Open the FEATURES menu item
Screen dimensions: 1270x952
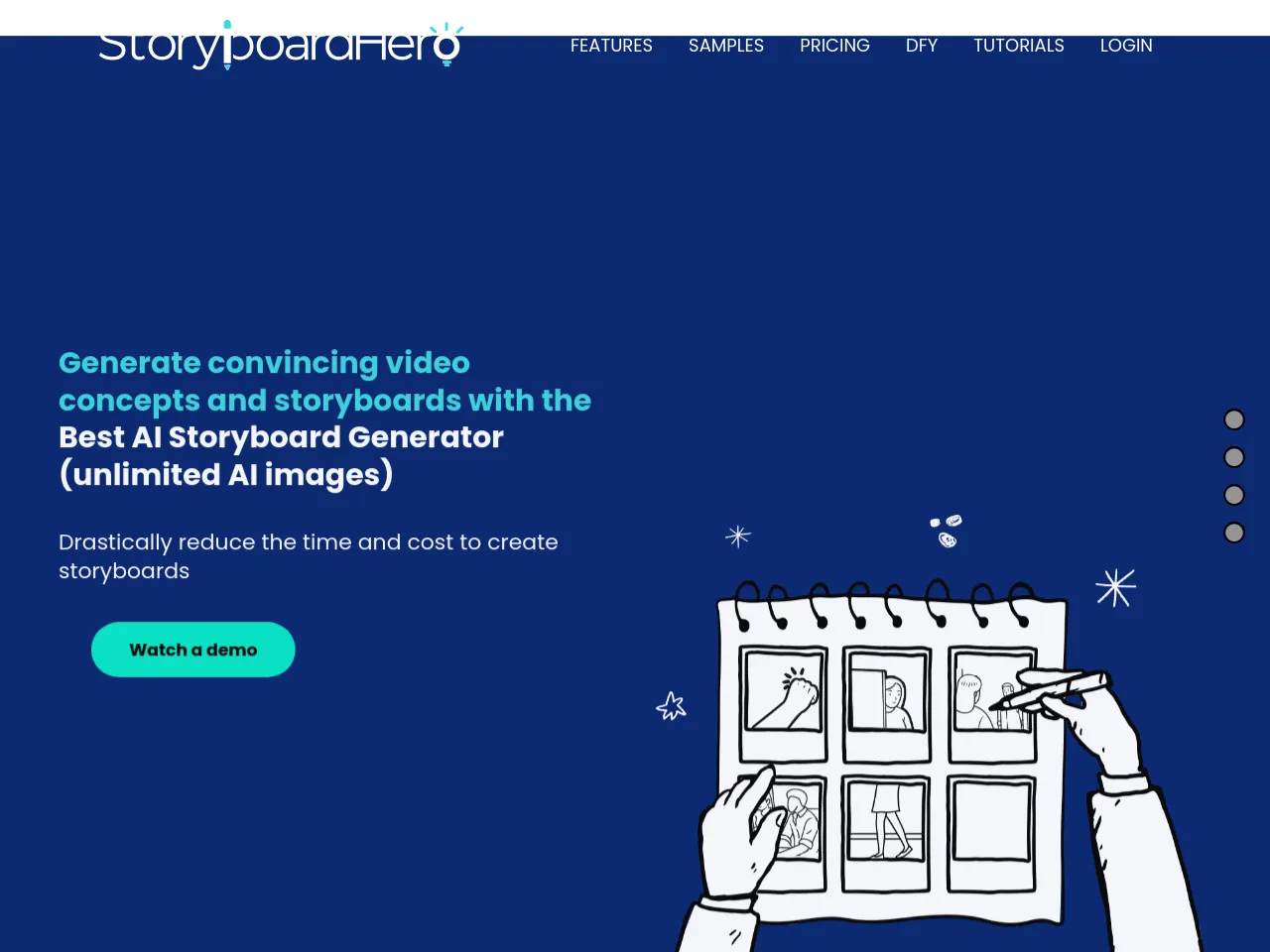pyautogui.click(x=611, y=46)
